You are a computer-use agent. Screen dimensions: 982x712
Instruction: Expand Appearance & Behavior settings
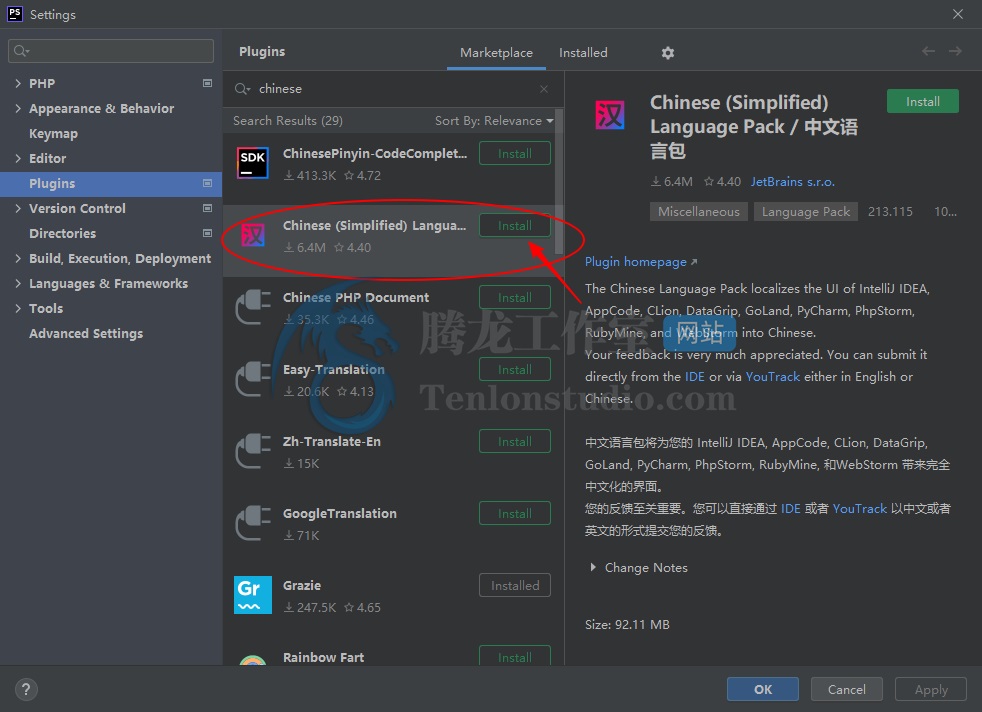[x=18, y=108]
